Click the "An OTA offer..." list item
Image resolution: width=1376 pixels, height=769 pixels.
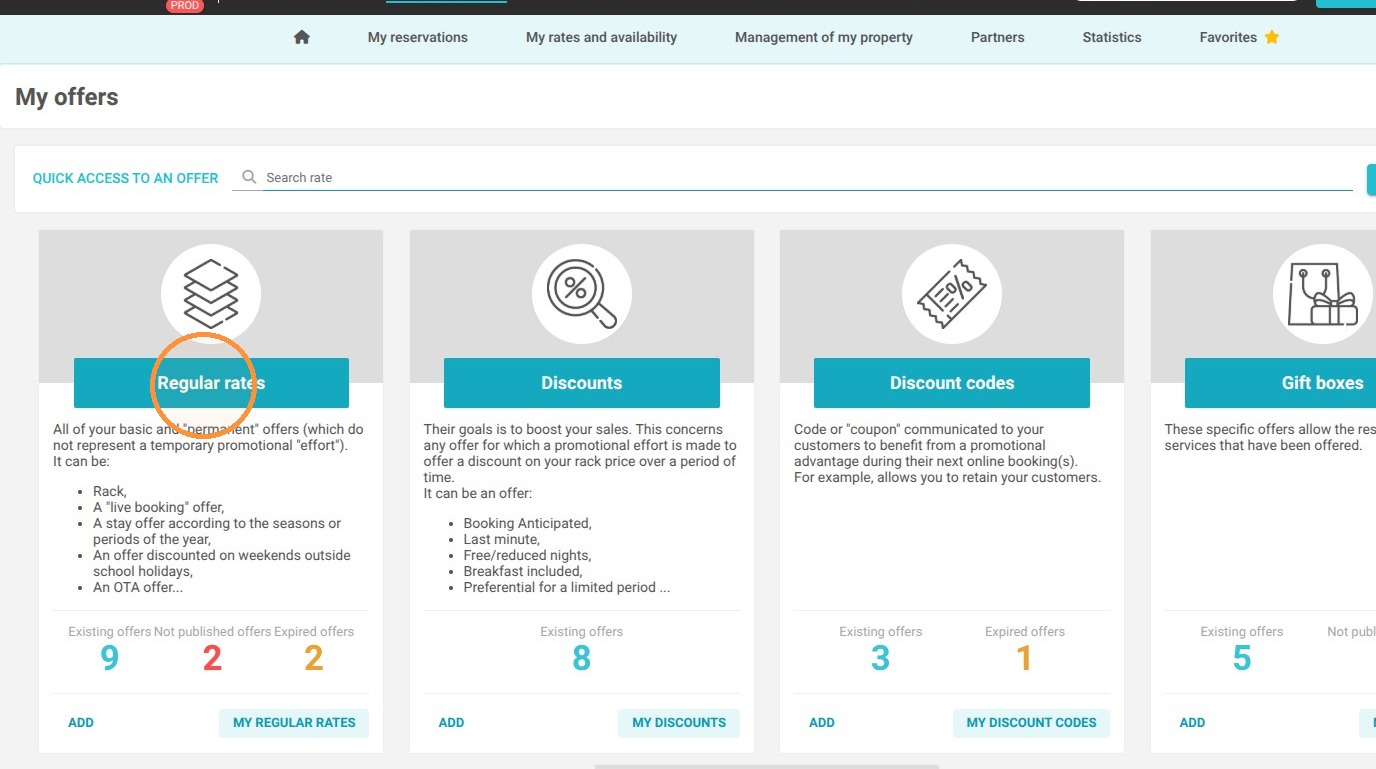(x=138, y=587)
